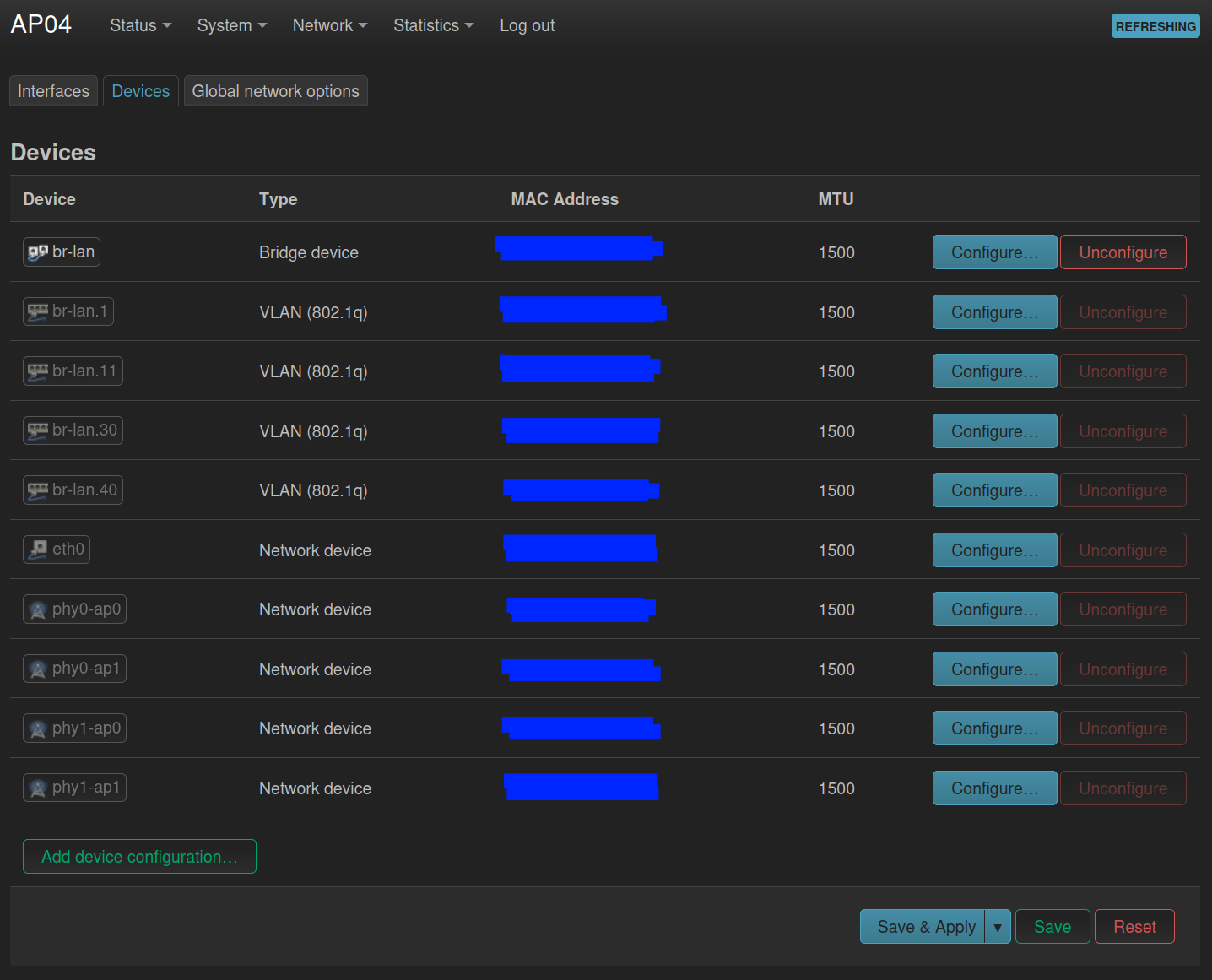Click the br-lan device name badge
The image size is (1212, 980).
pos(62,252)
